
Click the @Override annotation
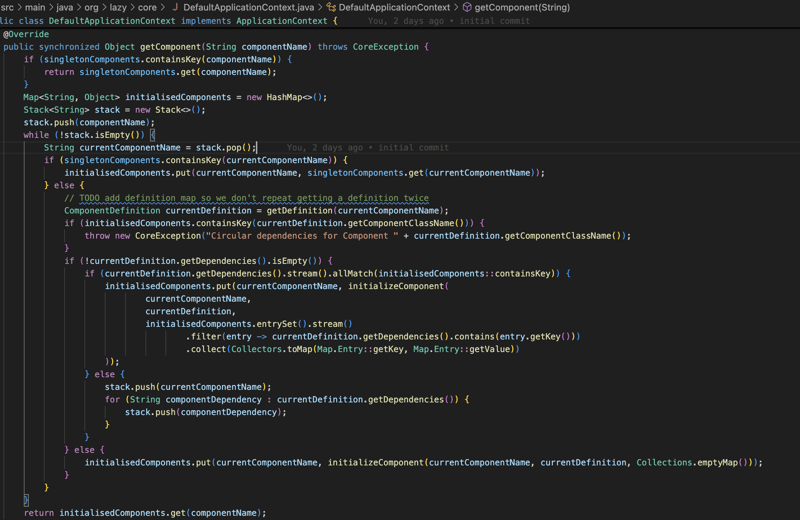click(26, 34)
